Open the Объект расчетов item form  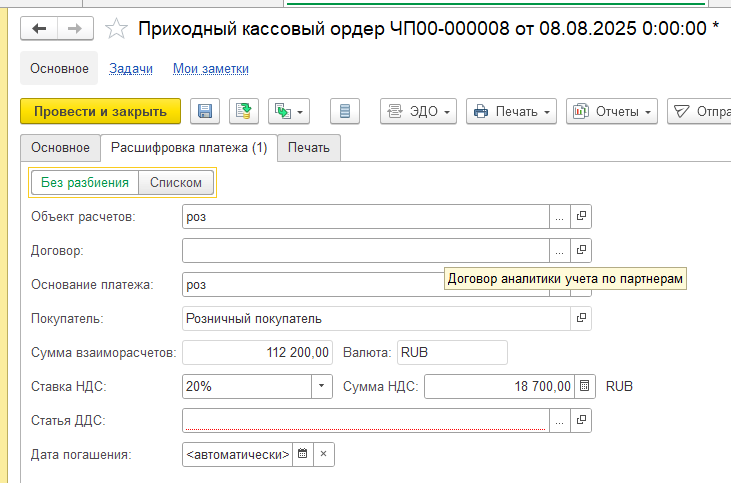(x=581, y=216)
